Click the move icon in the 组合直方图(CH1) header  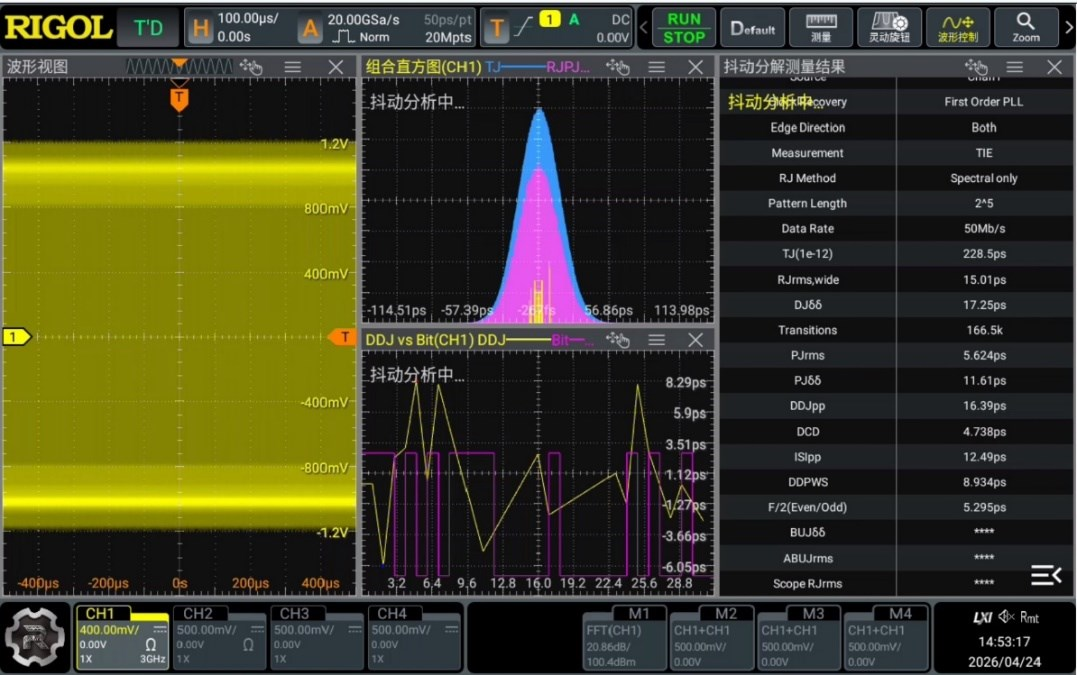click(618, 67)
